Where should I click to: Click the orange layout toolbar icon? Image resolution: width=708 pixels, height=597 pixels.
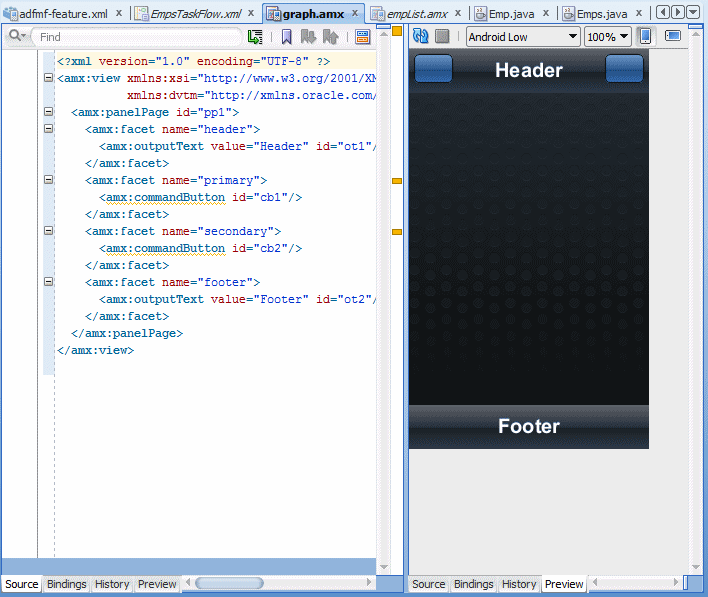tap(363, 37)
